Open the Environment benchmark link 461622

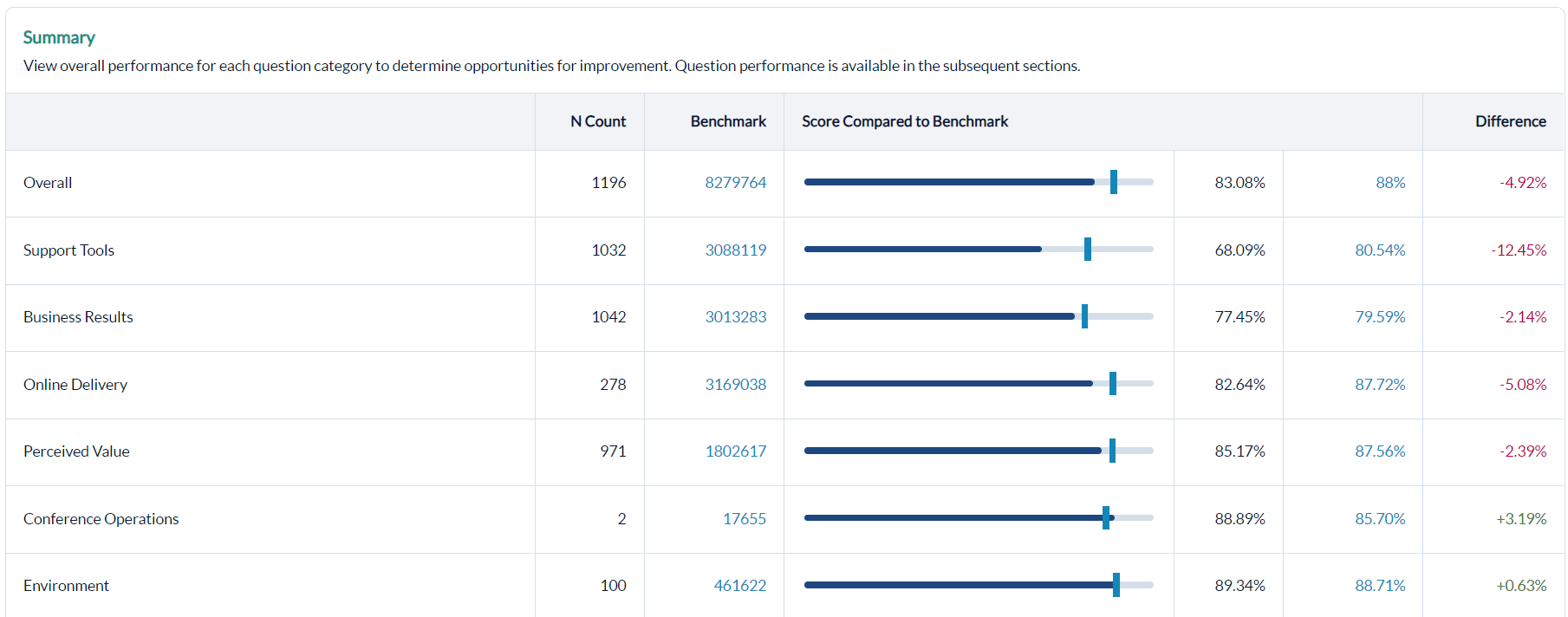coord(739,586)
